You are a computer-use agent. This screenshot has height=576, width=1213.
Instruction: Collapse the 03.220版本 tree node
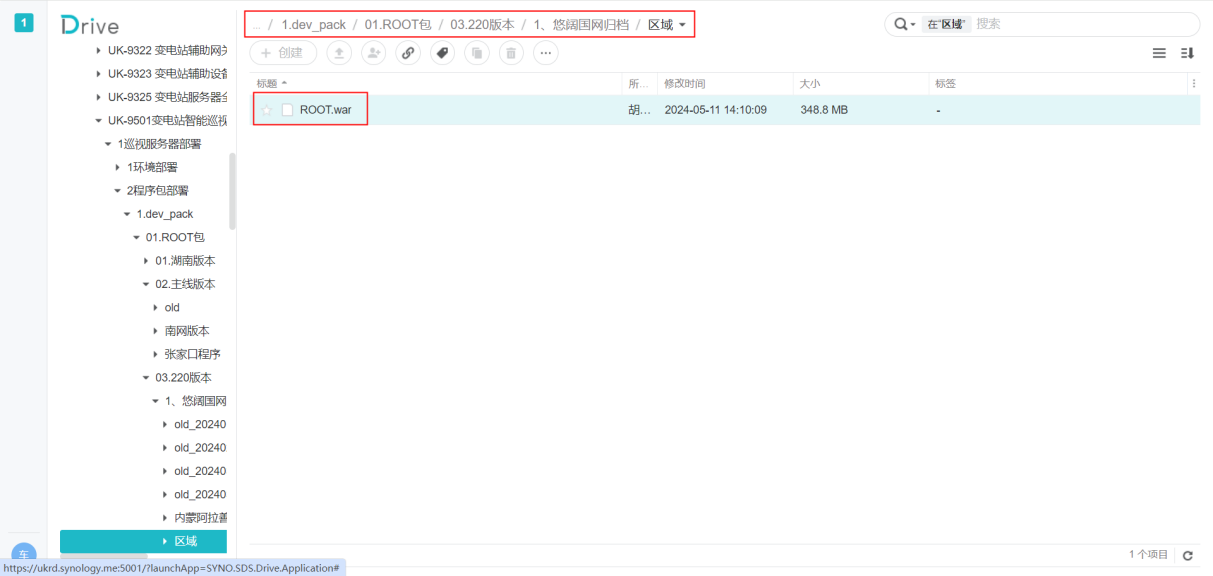pyautogui.click(x=146, y=378)
